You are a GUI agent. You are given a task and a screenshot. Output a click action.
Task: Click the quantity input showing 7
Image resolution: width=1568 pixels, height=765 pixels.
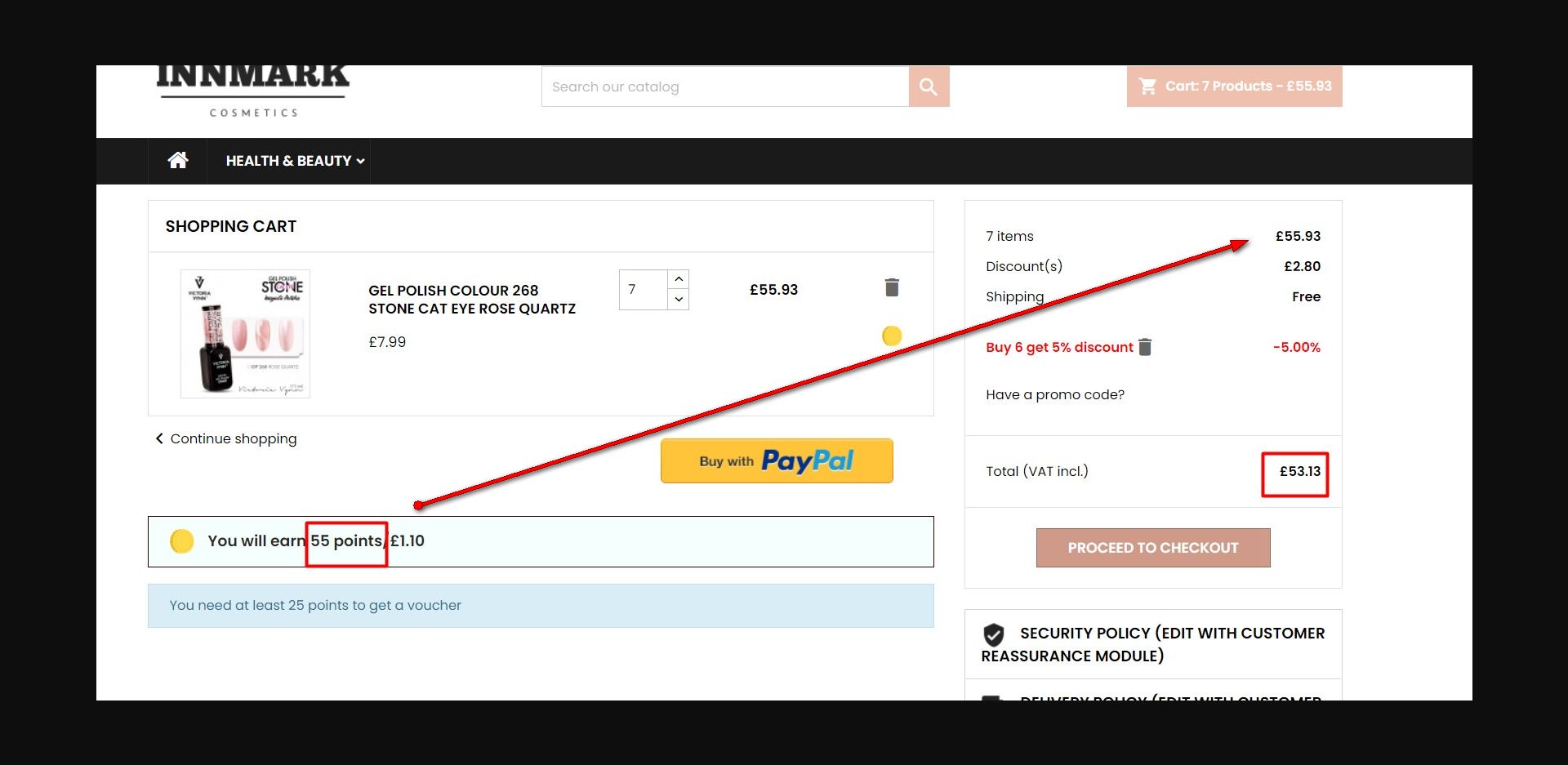pos(644,290)
